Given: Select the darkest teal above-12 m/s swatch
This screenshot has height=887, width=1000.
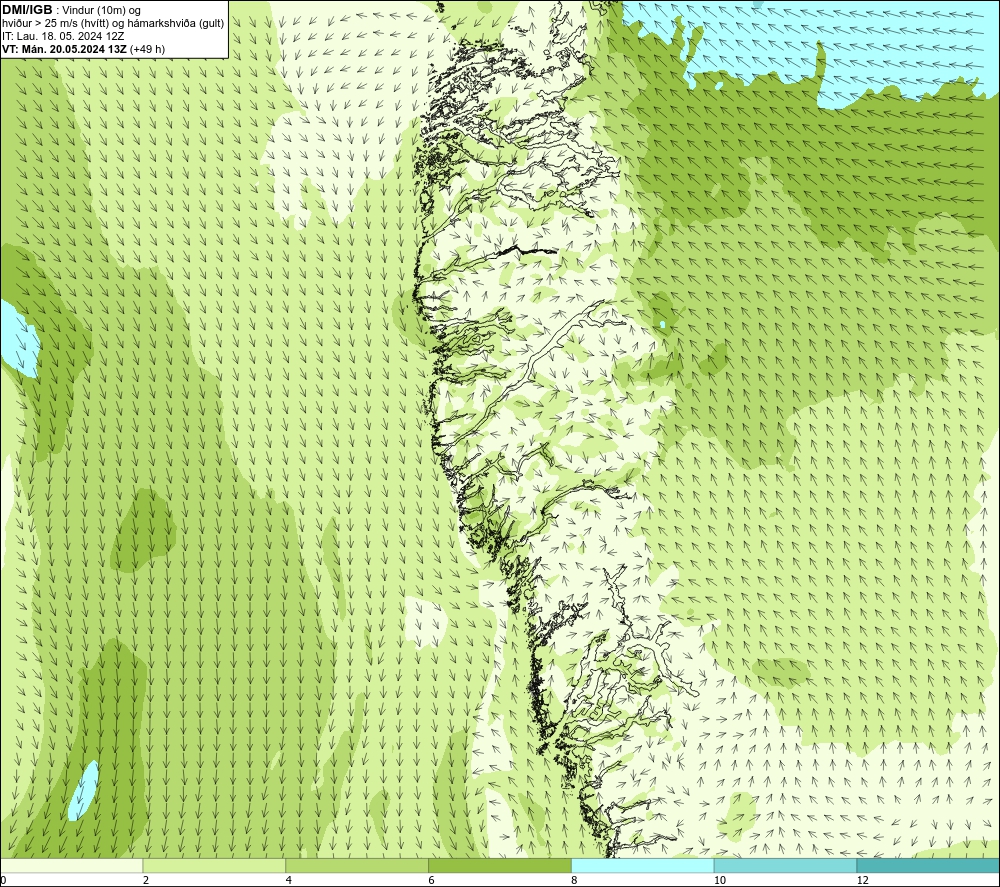Looking at the screenshot, I should click(929, 865).
